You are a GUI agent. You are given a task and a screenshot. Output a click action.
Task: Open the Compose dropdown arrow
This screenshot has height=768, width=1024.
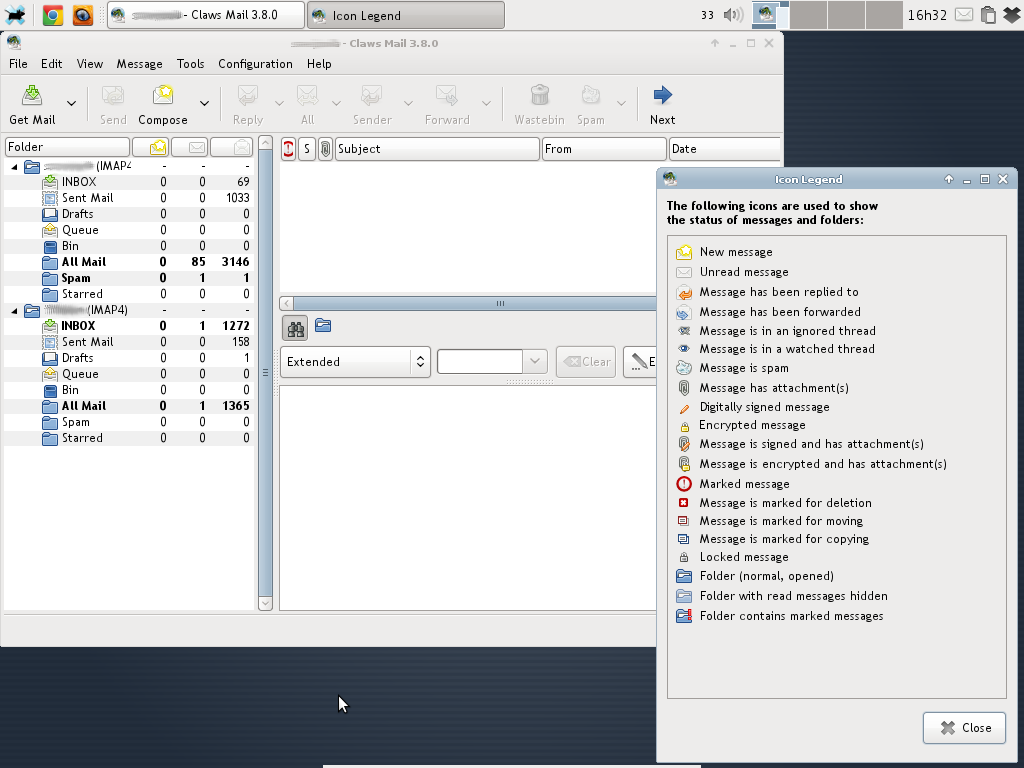point(204,103)
